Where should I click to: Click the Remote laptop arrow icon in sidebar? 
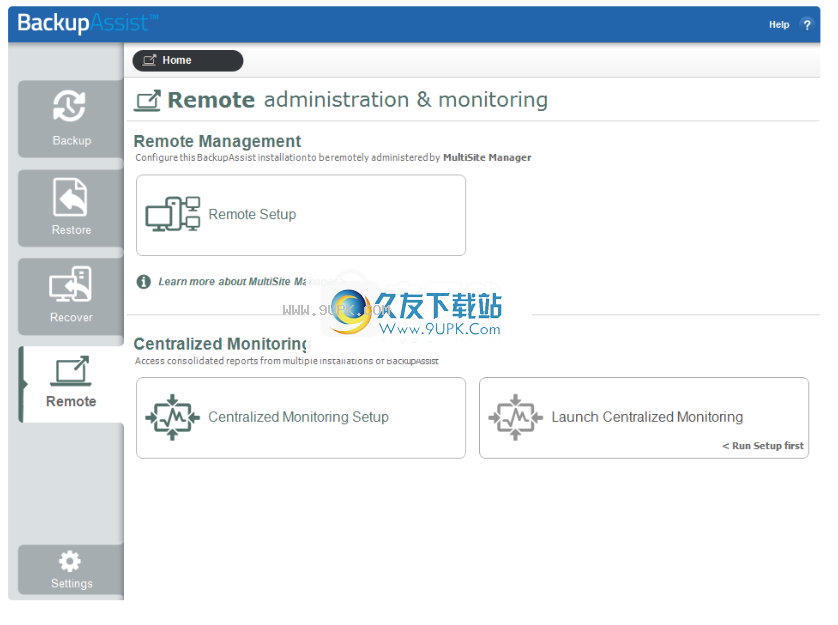coord(71,371)
